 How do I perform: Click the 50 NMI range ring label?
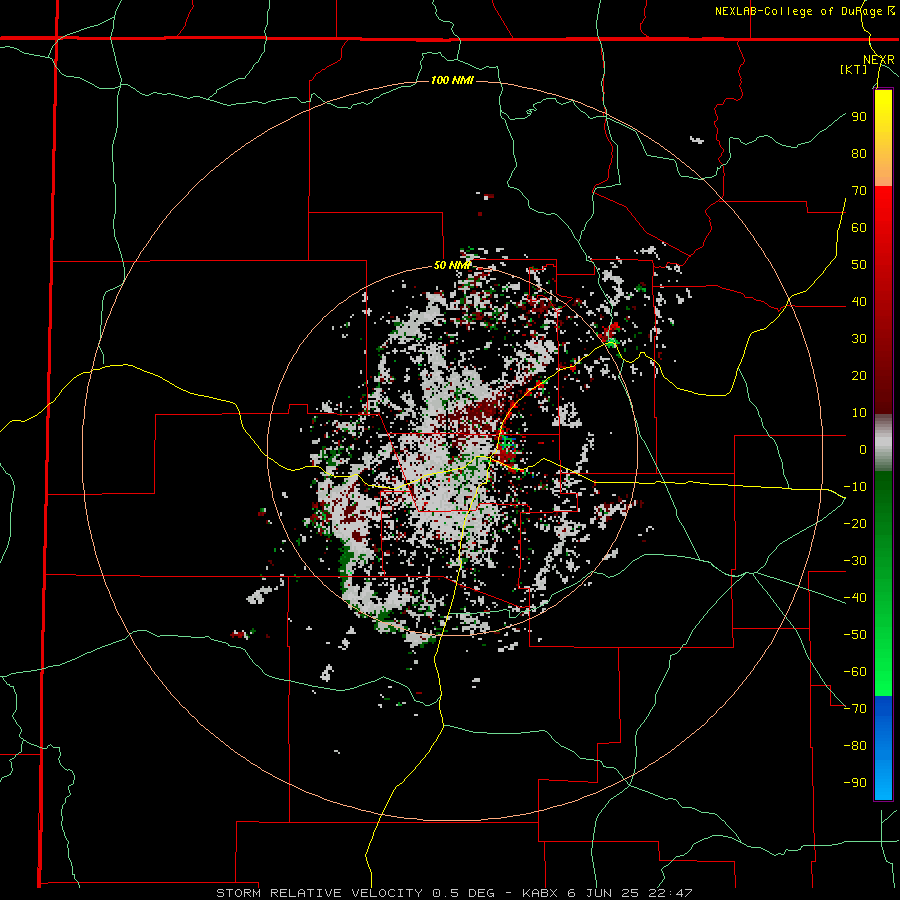coord(452,265)
